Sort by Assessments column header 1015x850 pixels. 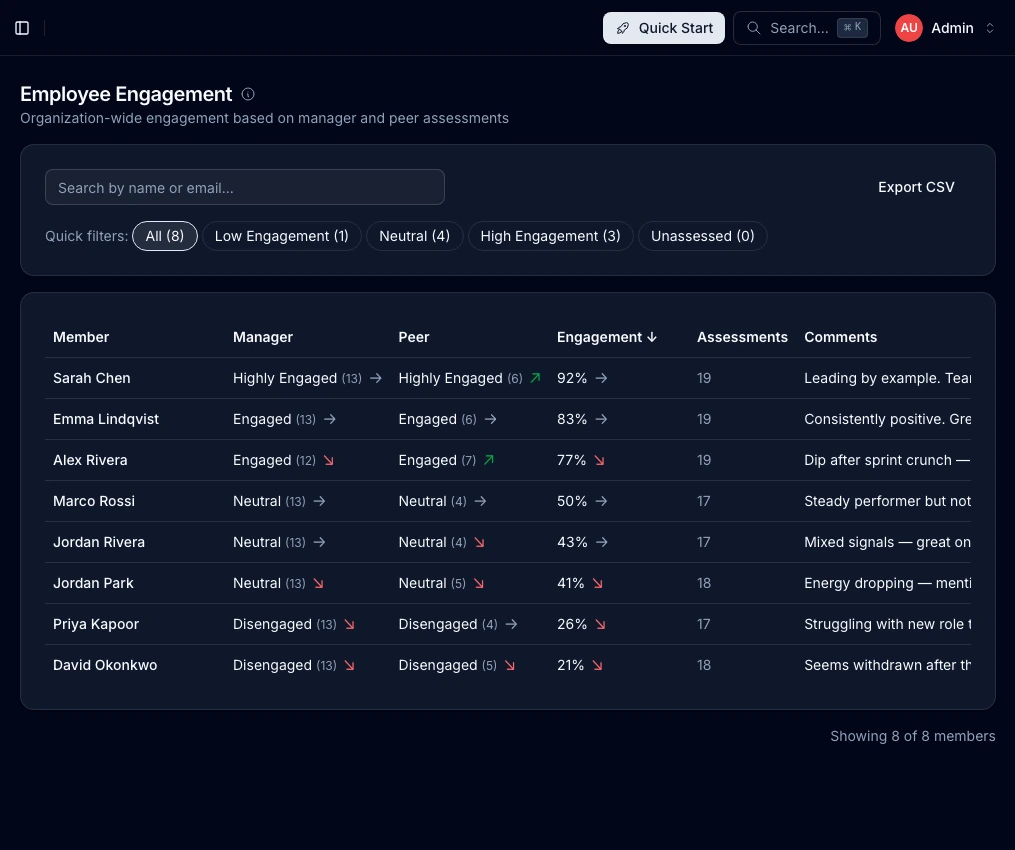(x=742, y=337)
